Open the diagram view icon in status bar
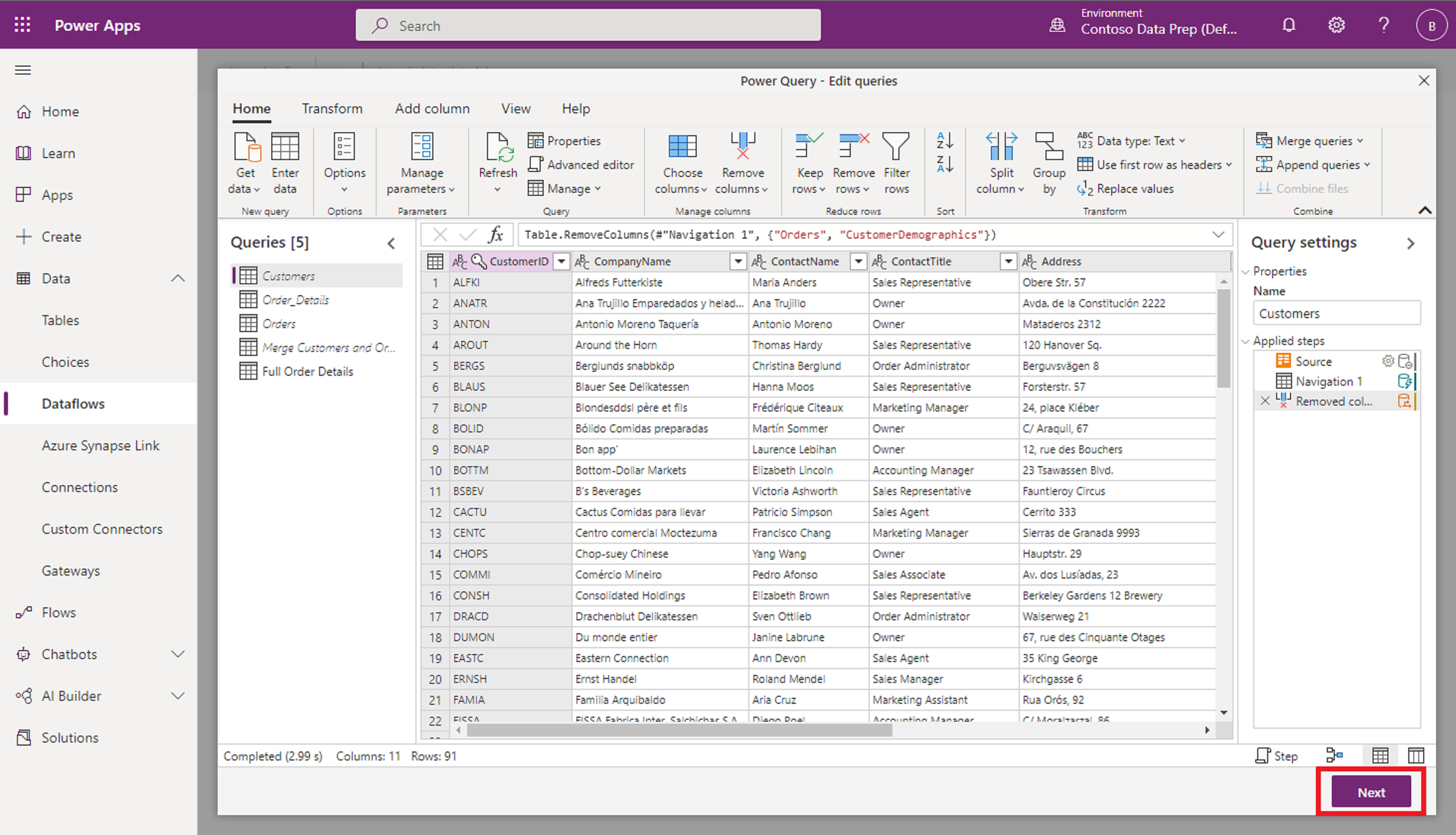This screenshot has height=835, width=1456. [x=1334, y=756]
